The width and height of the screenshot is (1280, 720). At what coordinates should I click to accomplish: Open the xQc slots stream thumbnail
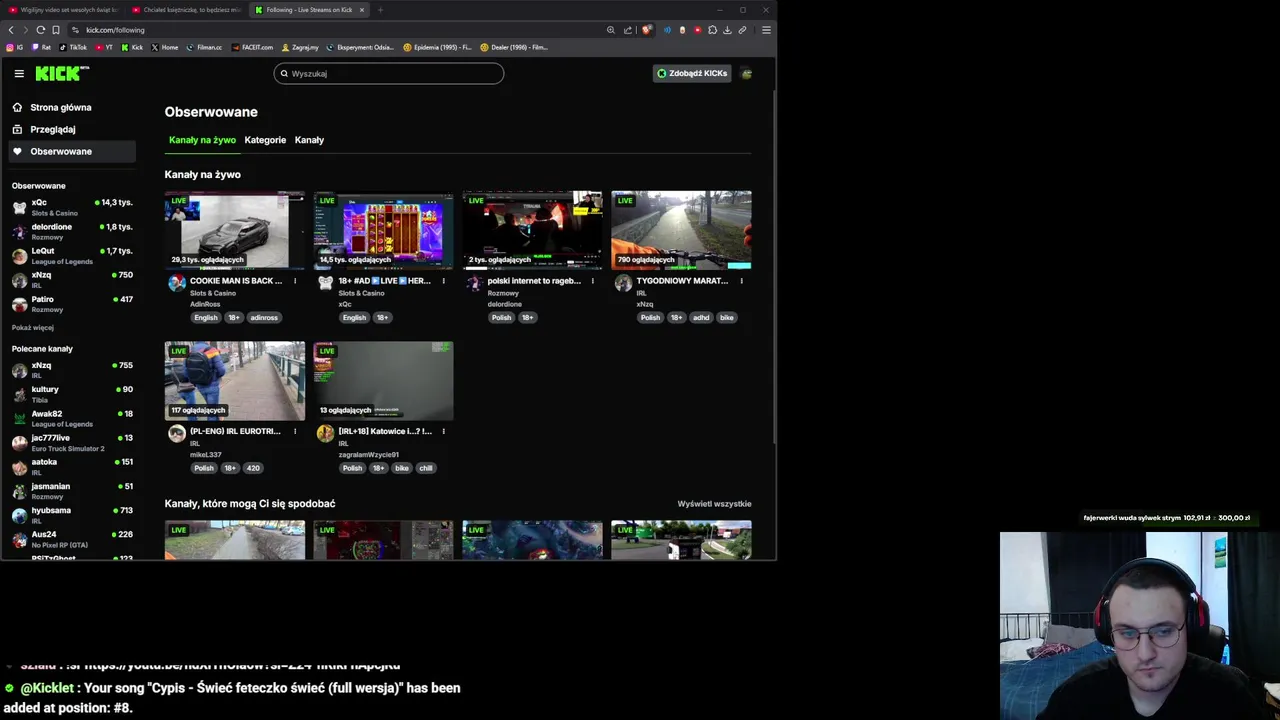[x=383, y=230]
